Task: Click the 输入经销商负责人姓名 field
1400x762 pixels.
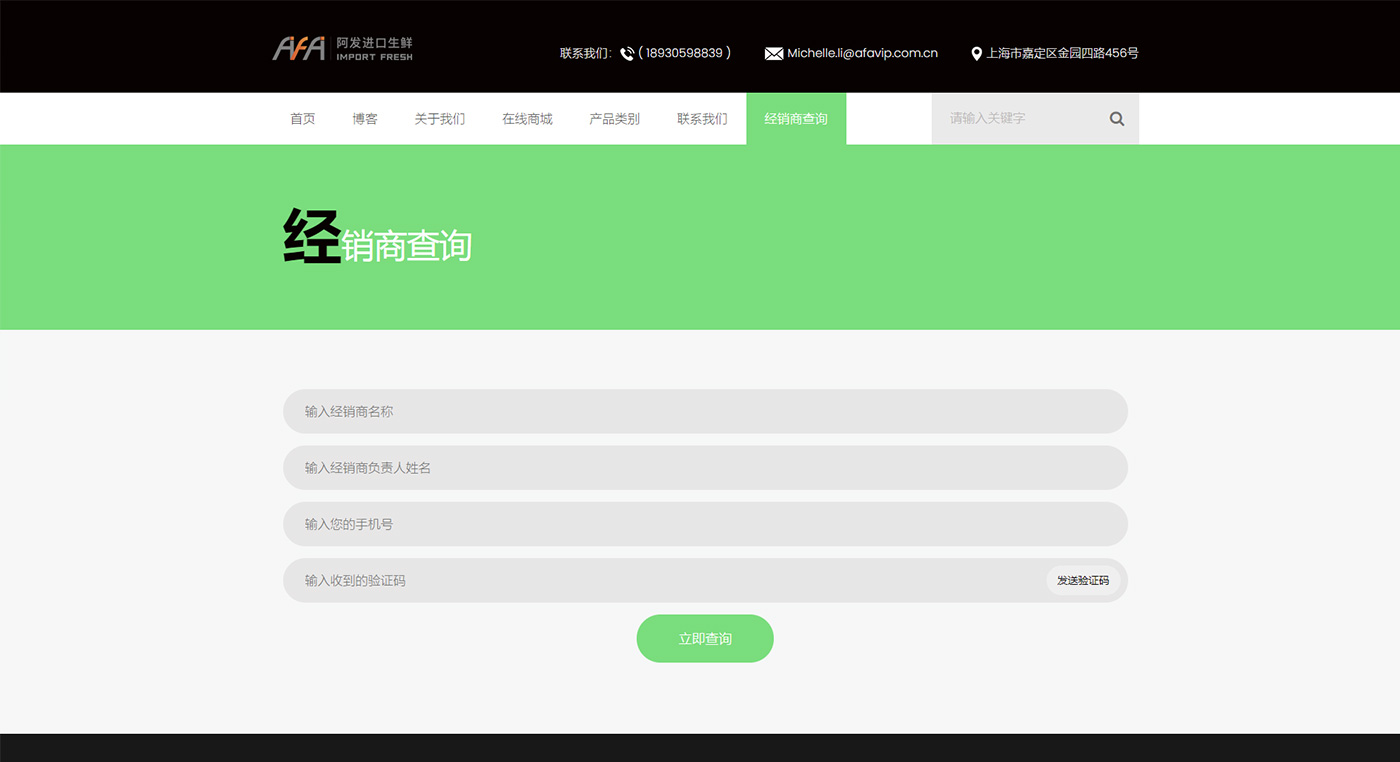Action: click(x=705, y=468)
